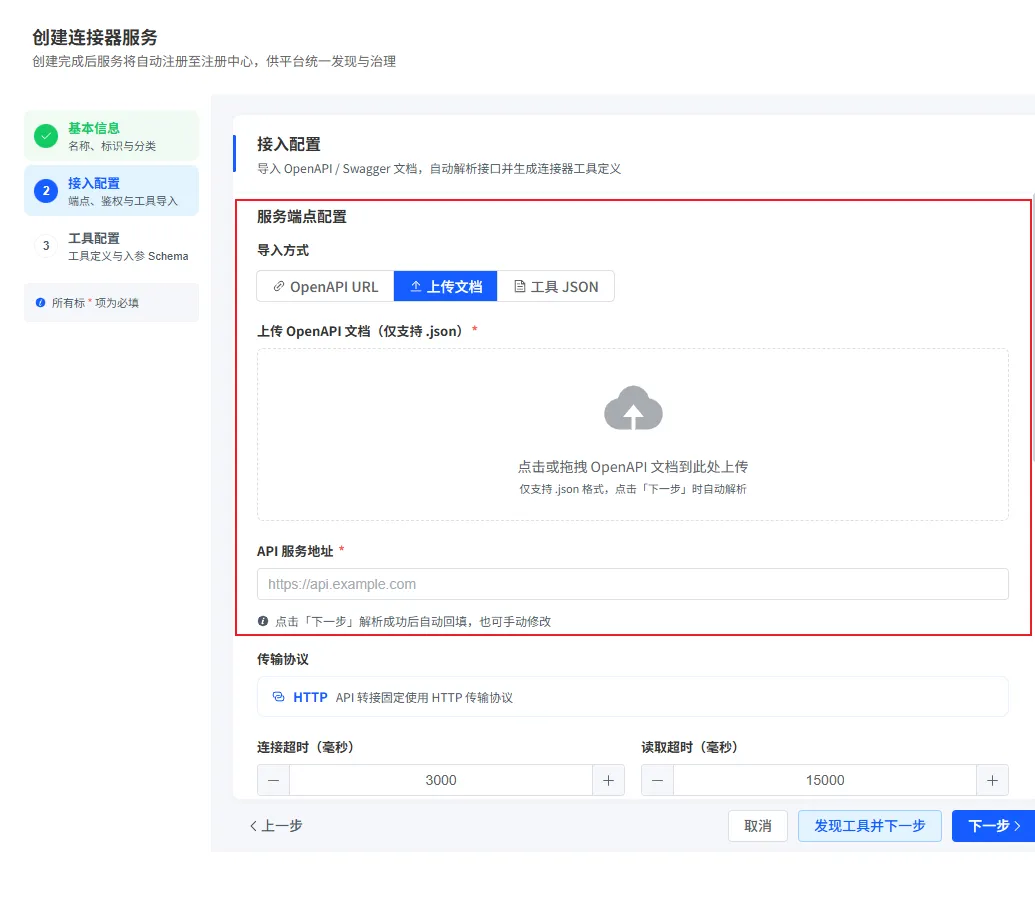
Task: Click the OpenAPI document upload drop area
Action: click(633, 434)
